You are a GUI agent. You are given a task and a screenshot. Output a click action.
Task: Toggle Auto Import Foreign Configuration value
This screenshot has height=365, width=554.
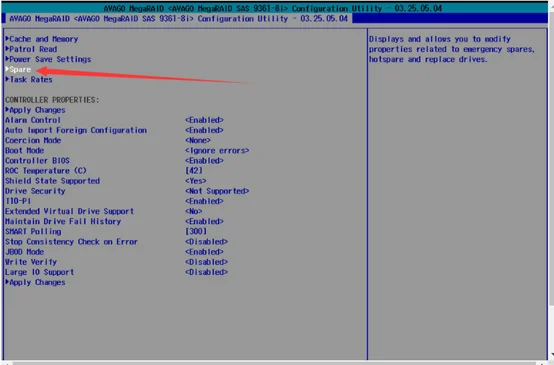pos(204,130)
